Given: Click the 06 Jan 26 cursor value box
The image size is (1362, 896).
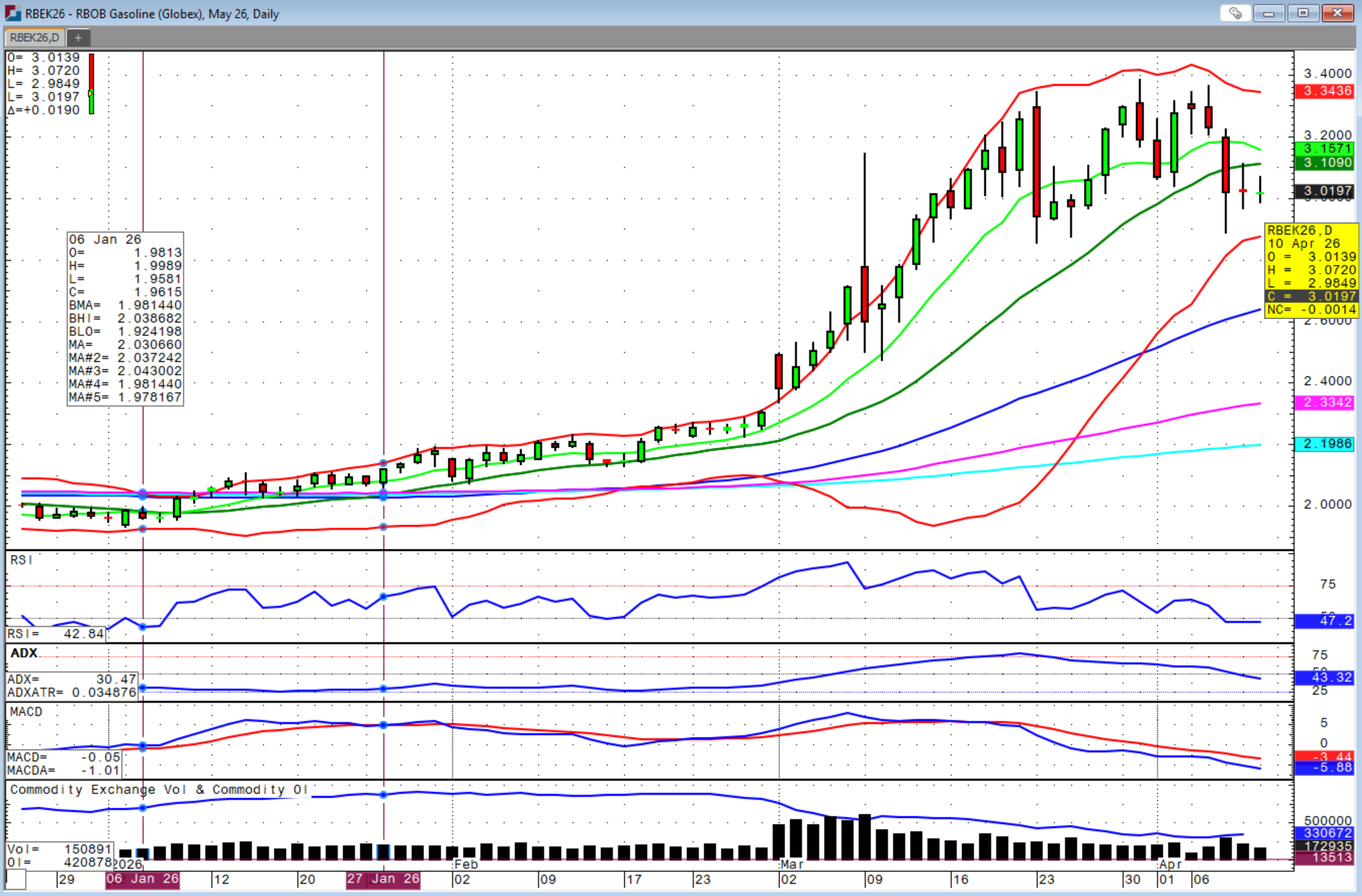Looking at the screenshot, I should pyautogui.click(x=125, y=318).
